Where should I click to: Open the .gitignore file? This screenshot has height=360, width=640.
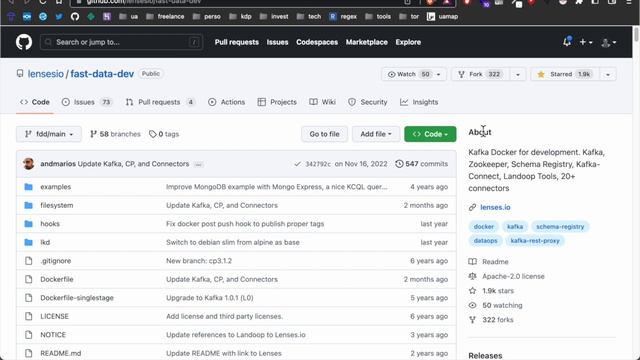pos(56,261)
